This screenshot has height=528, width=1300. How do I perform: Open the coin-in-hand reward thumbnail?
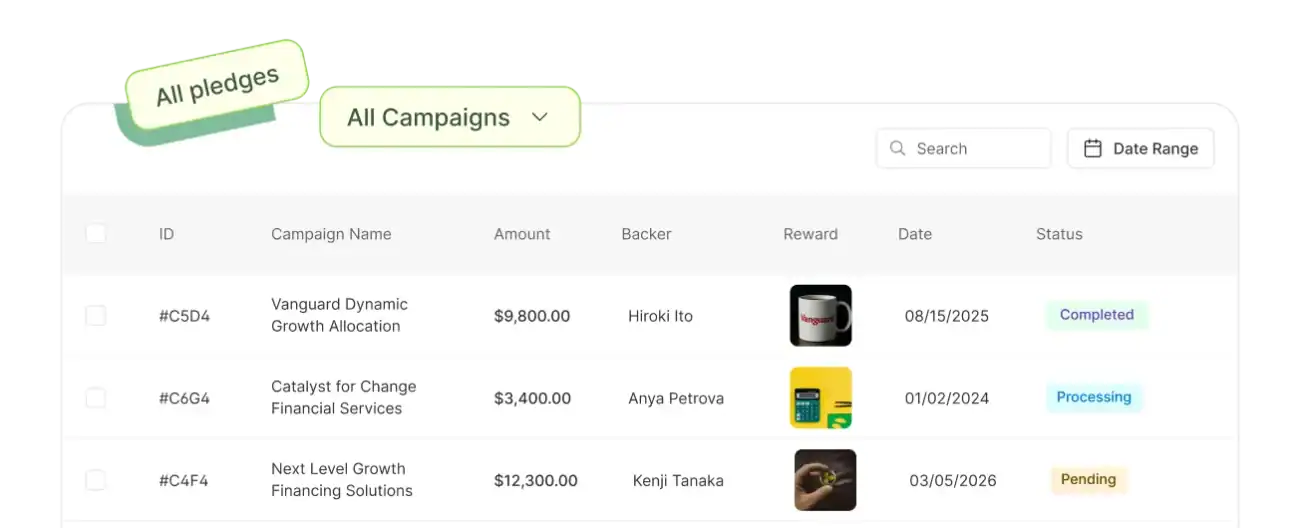click(825, 480)
